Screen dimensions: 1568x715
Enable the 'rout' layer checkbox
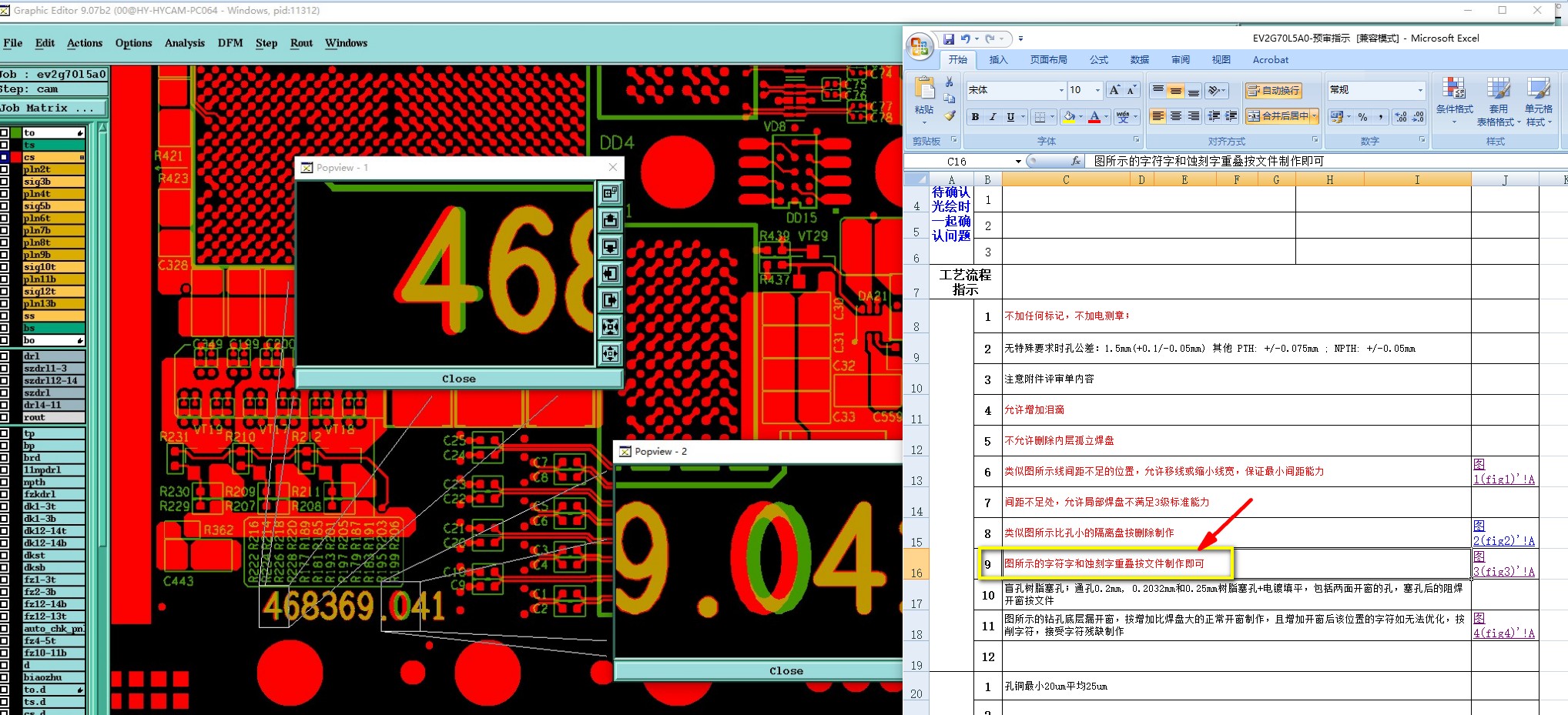point(4,417)
